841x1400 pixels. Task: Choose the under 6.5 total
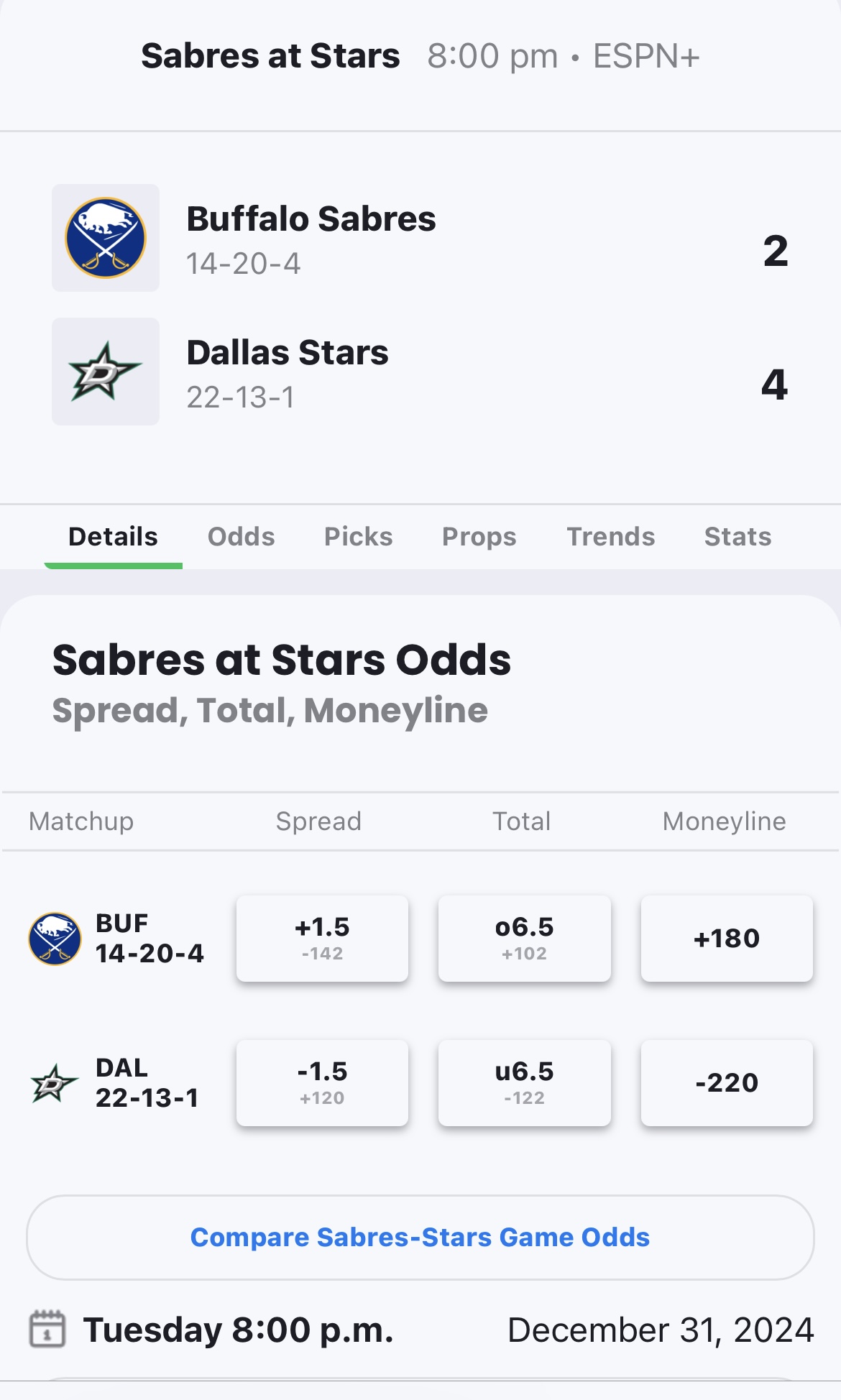pos(525,1083)
